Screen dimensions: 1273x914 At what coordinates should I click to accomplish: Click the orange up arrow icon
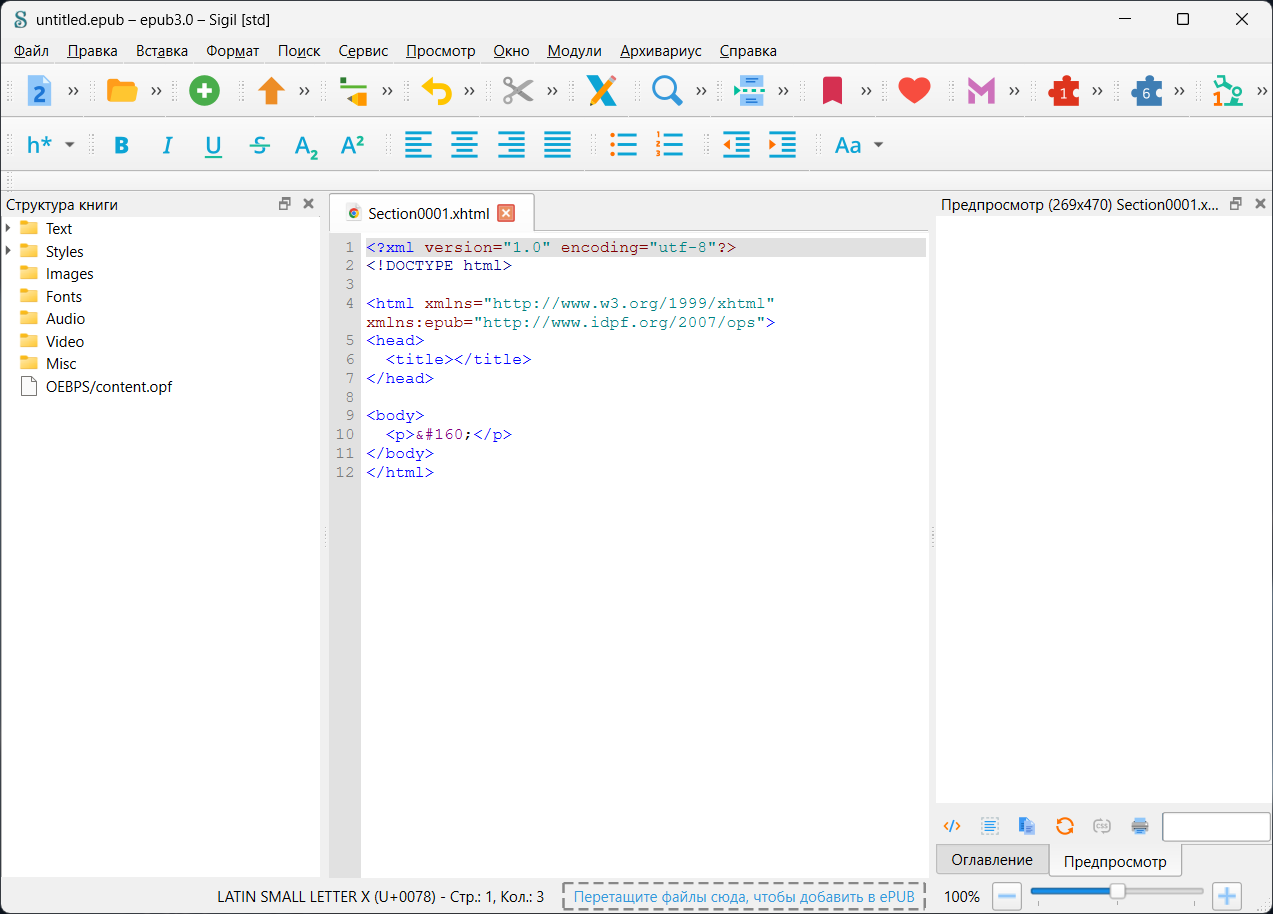point(271,91)
